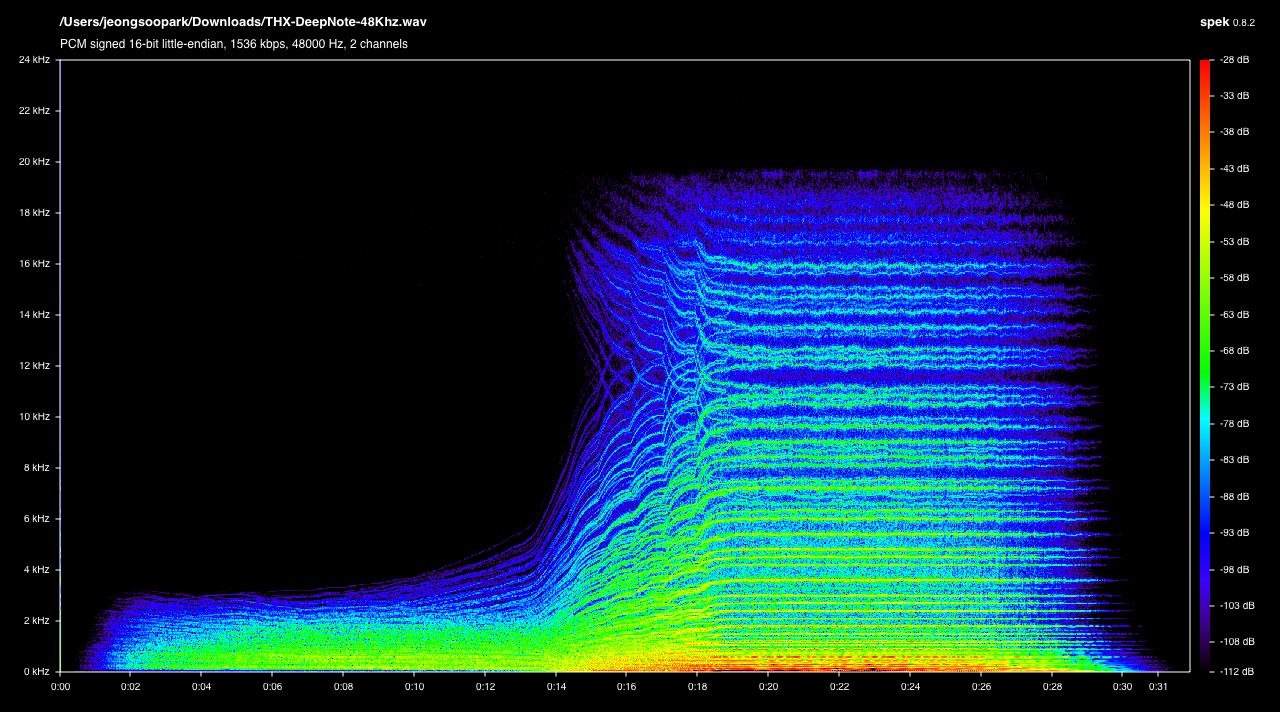Click the 0:06 time axis label

273,687
